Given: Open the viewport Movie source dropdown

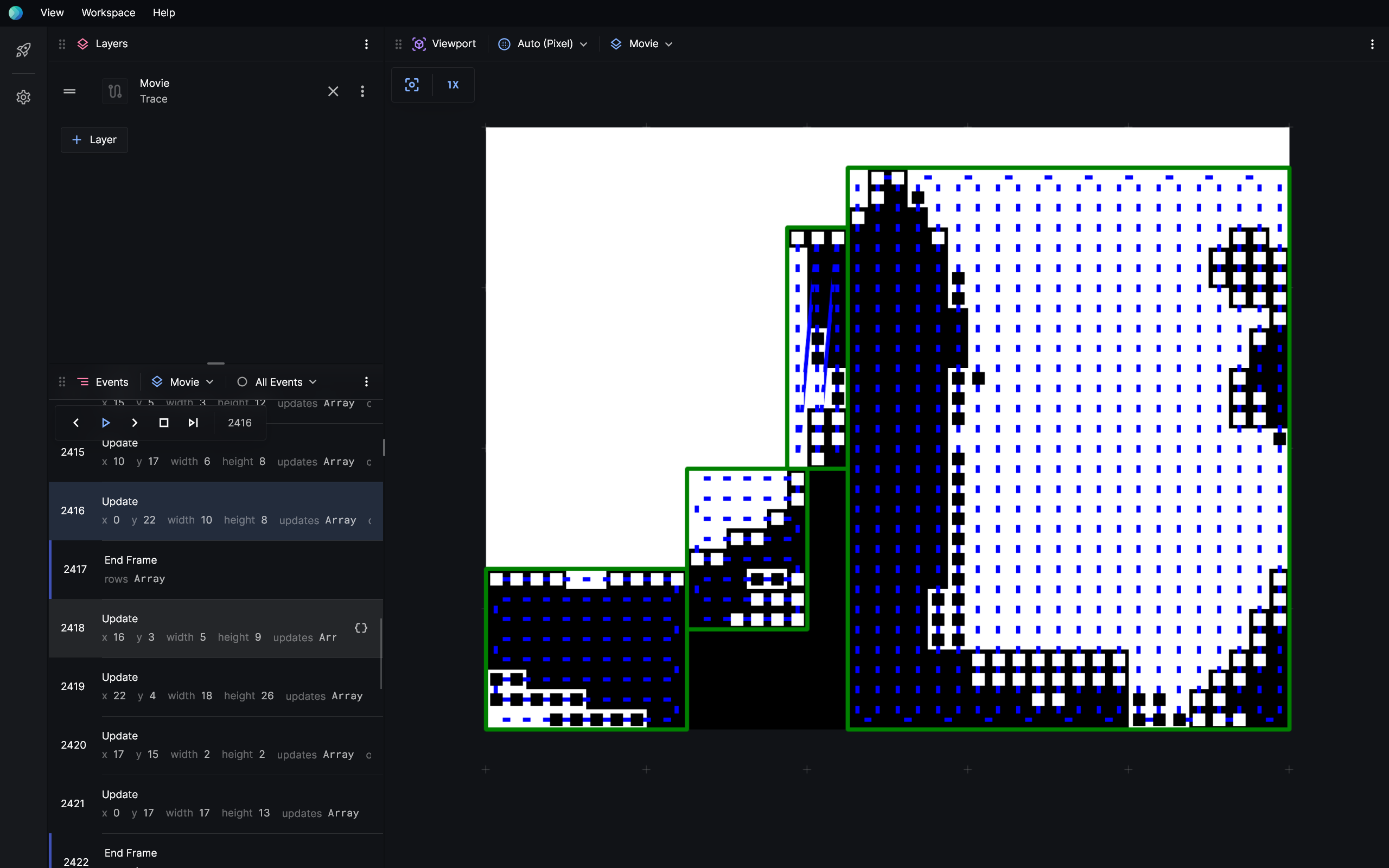Looking at the screenshot, I should pyautogui.click(x=641, y=44).
